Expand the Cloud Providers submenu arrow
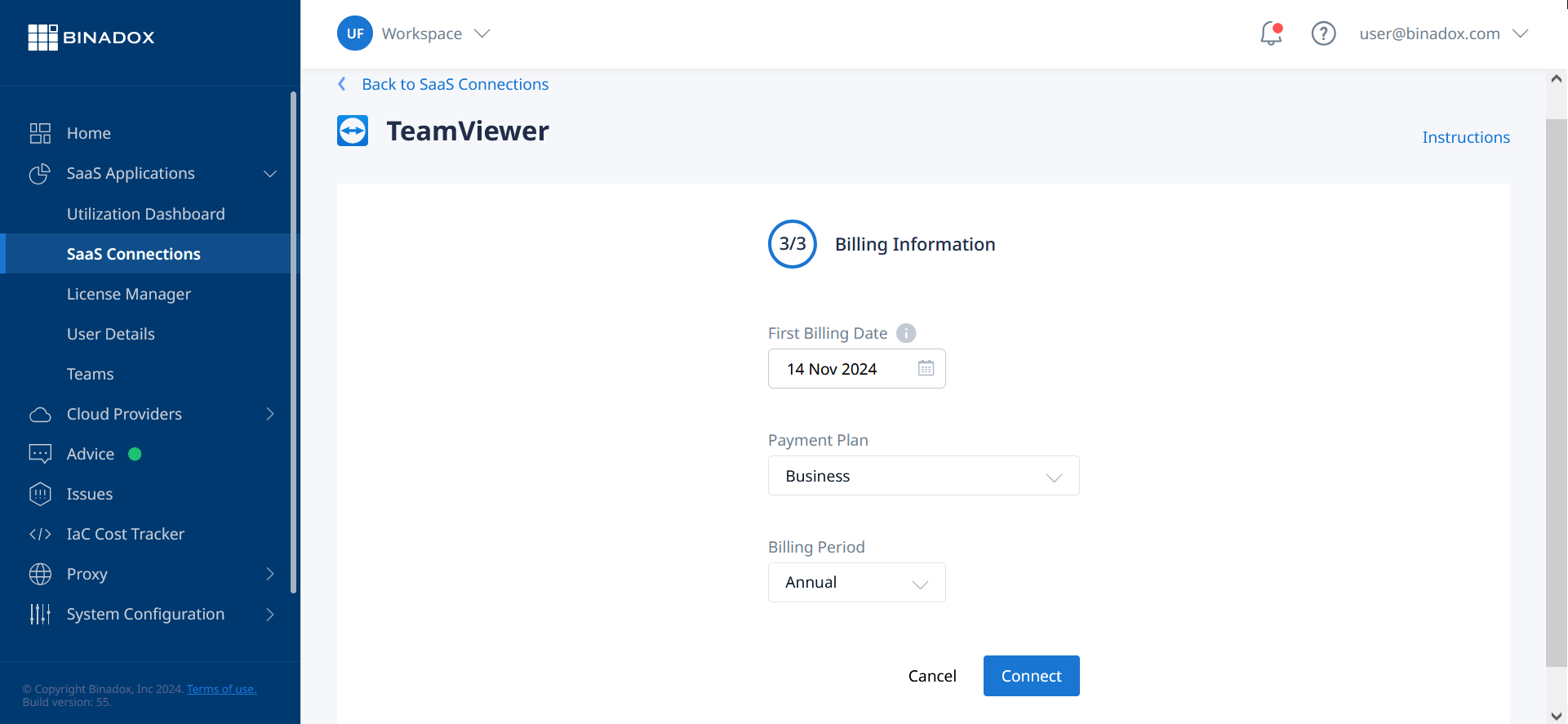 pyautogui.click(x=270, y=414)
